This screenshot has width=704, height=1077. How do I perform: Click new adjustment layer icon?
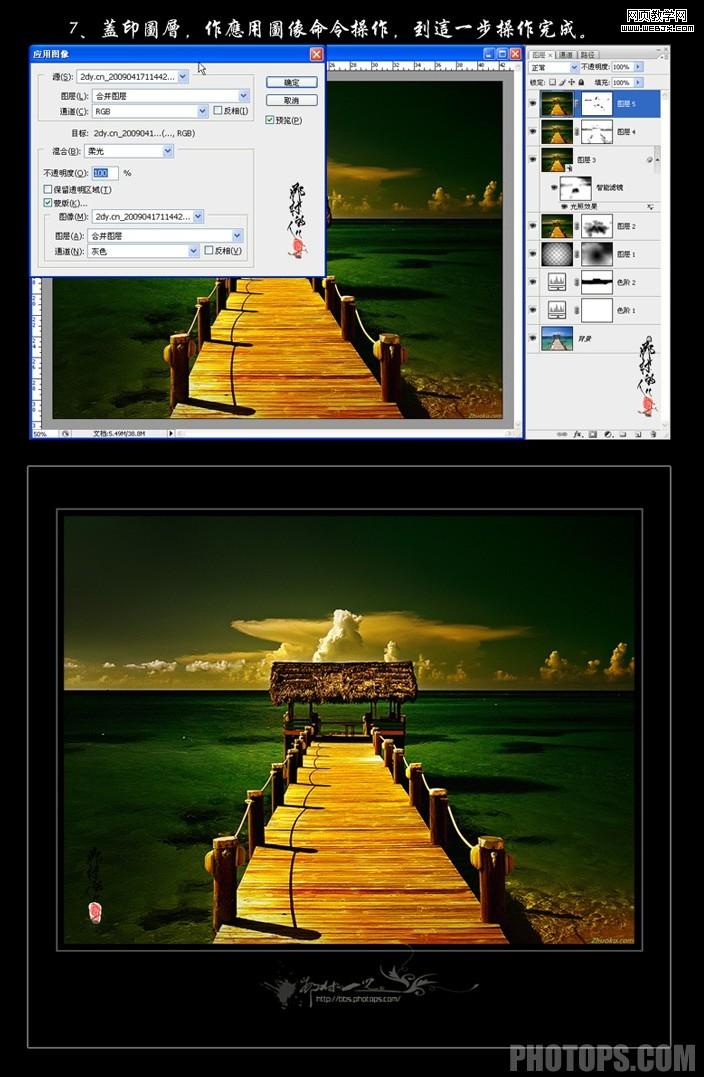[x=608, y=434]
